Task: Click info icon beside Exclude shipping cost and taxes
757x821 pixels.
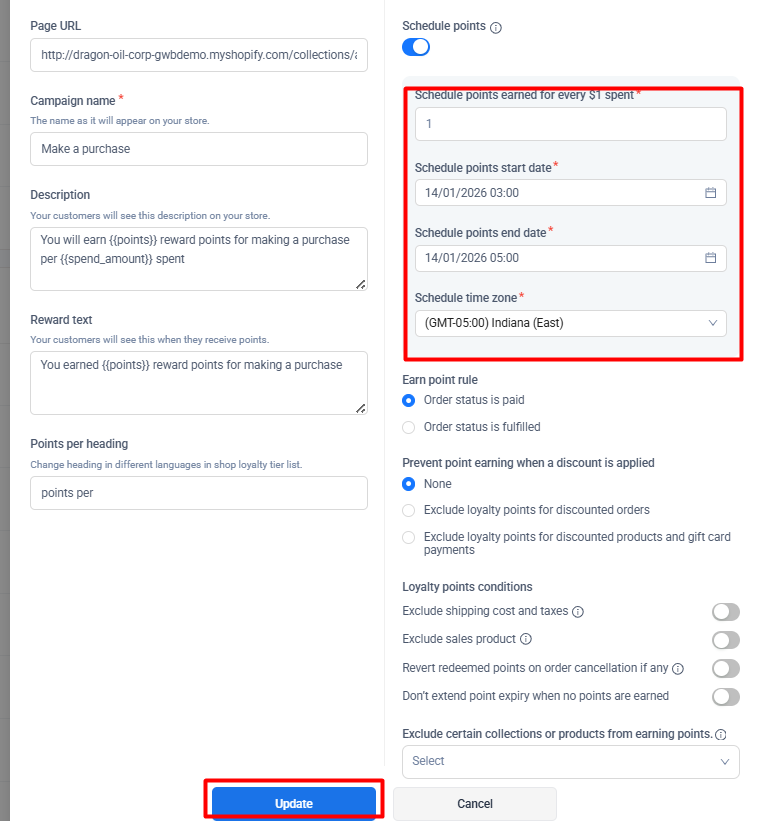Action: (578, 612)
